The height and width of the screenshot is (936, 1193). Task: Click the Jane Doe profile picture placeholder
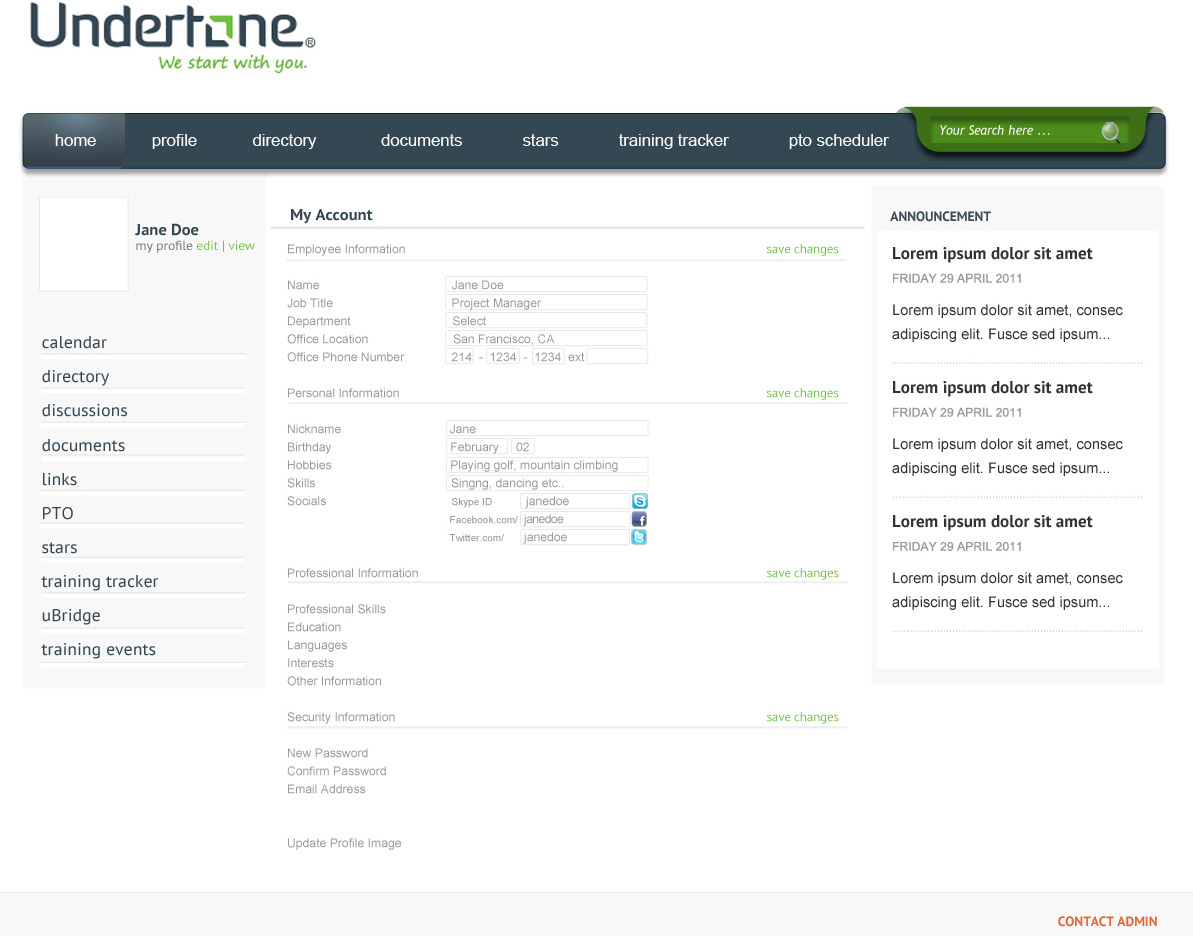[84, 244]
